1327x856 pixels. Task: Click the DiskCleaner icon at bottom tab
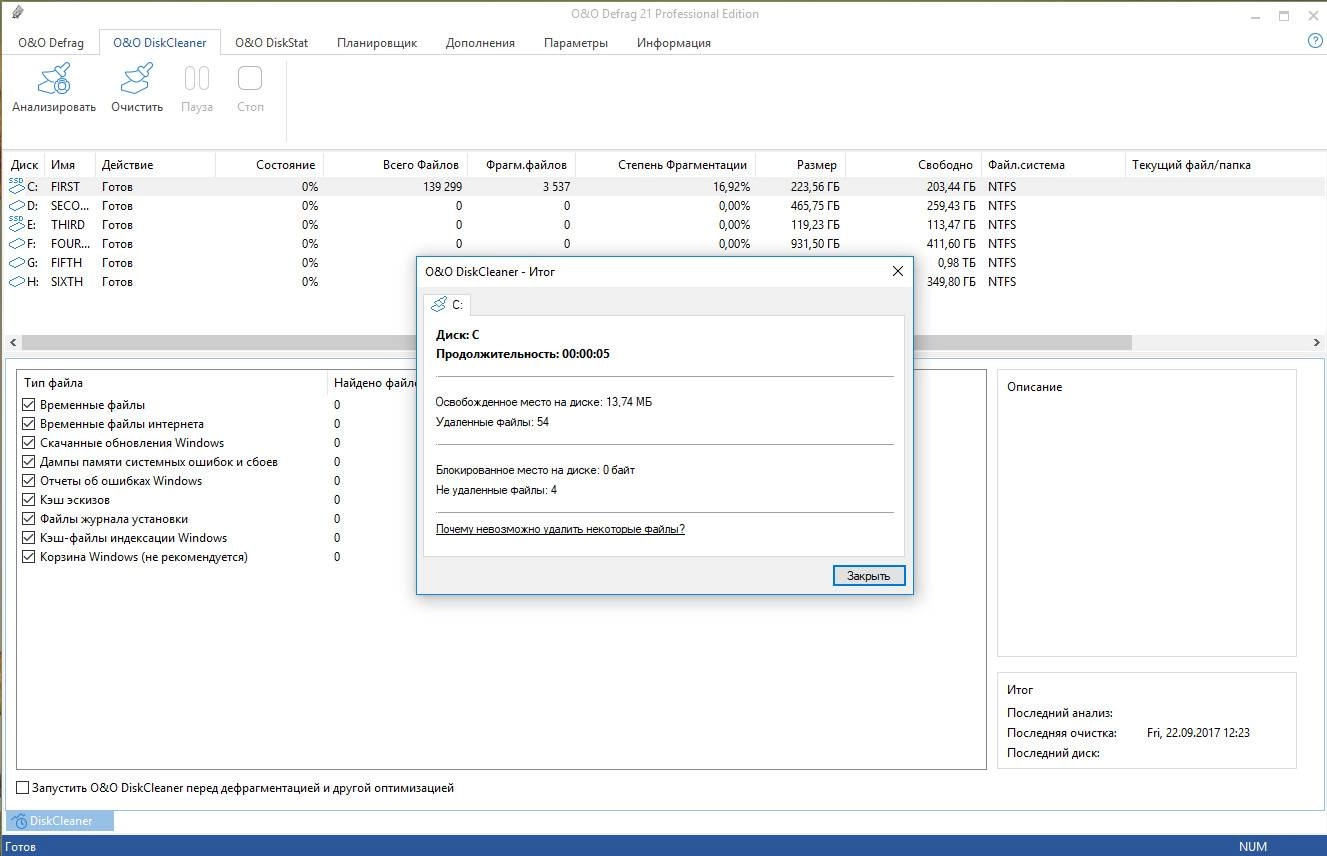tap(18, 821)
